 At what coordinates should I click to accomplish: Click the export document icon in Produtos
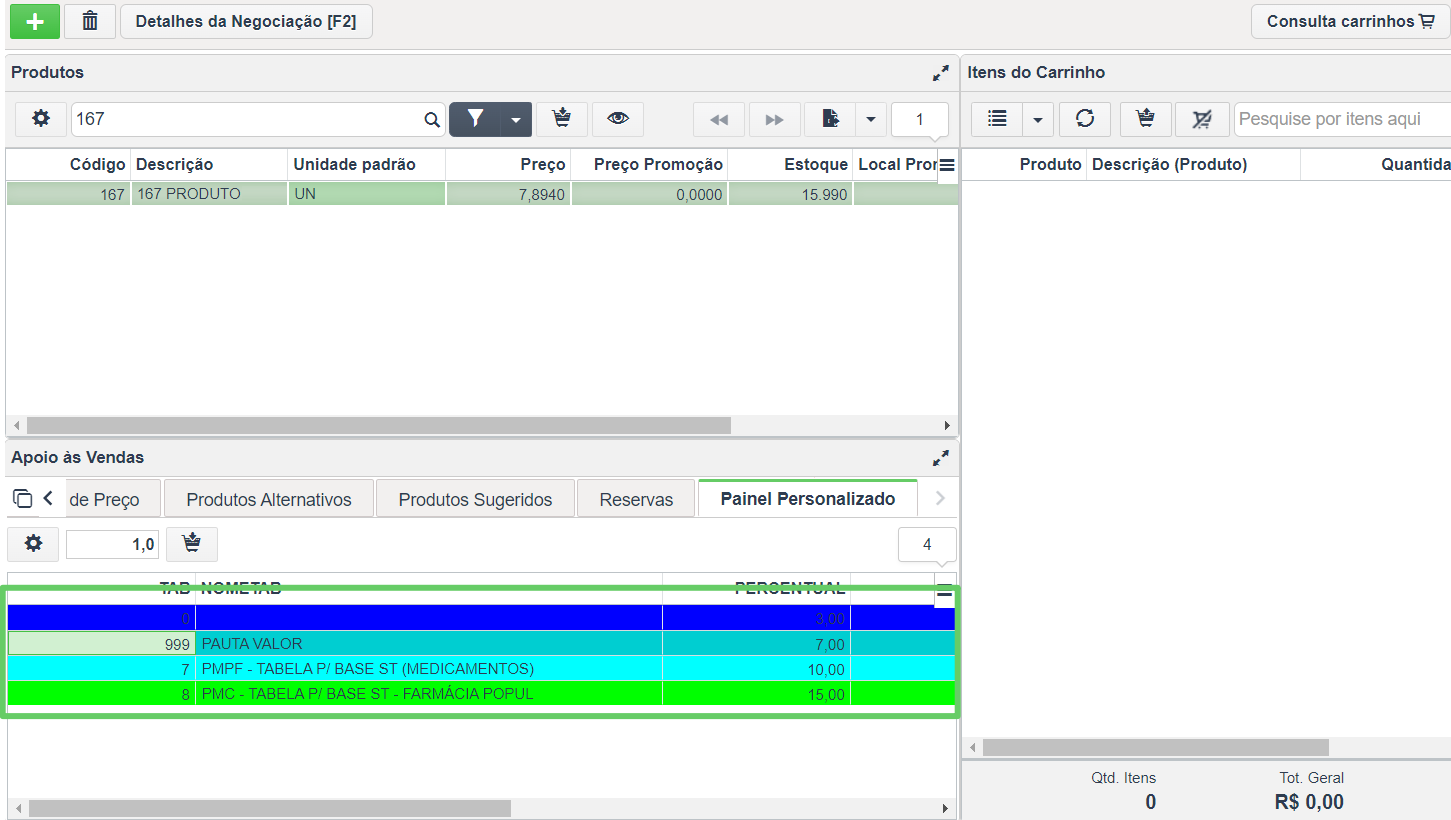click(830, 119)
